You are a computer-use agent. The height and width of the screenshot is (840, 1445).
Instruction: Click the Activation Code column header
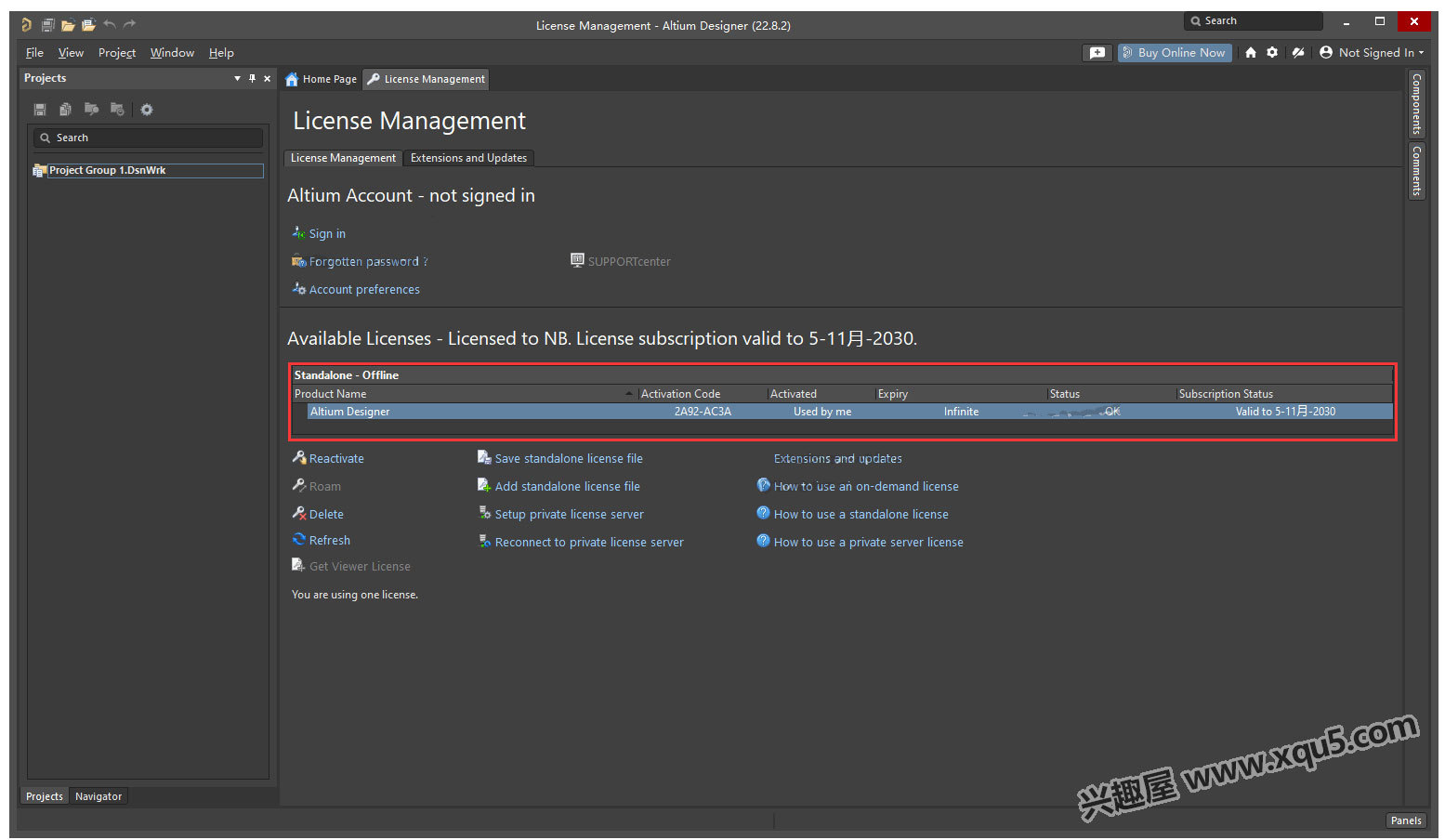pyautogui.click(x=702, y=394)
